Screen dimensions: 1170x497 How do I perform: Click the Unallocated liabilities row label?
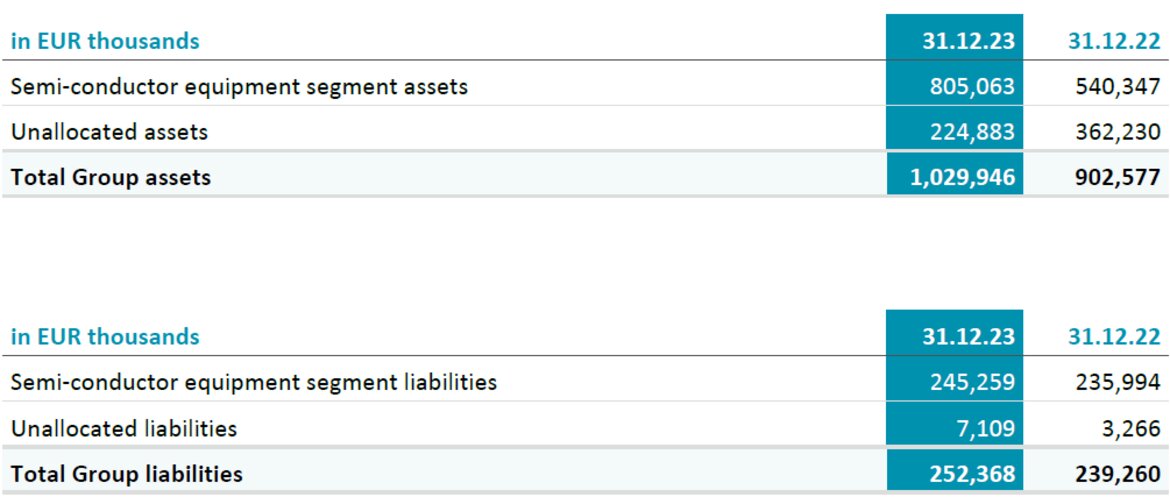point(123,428)
